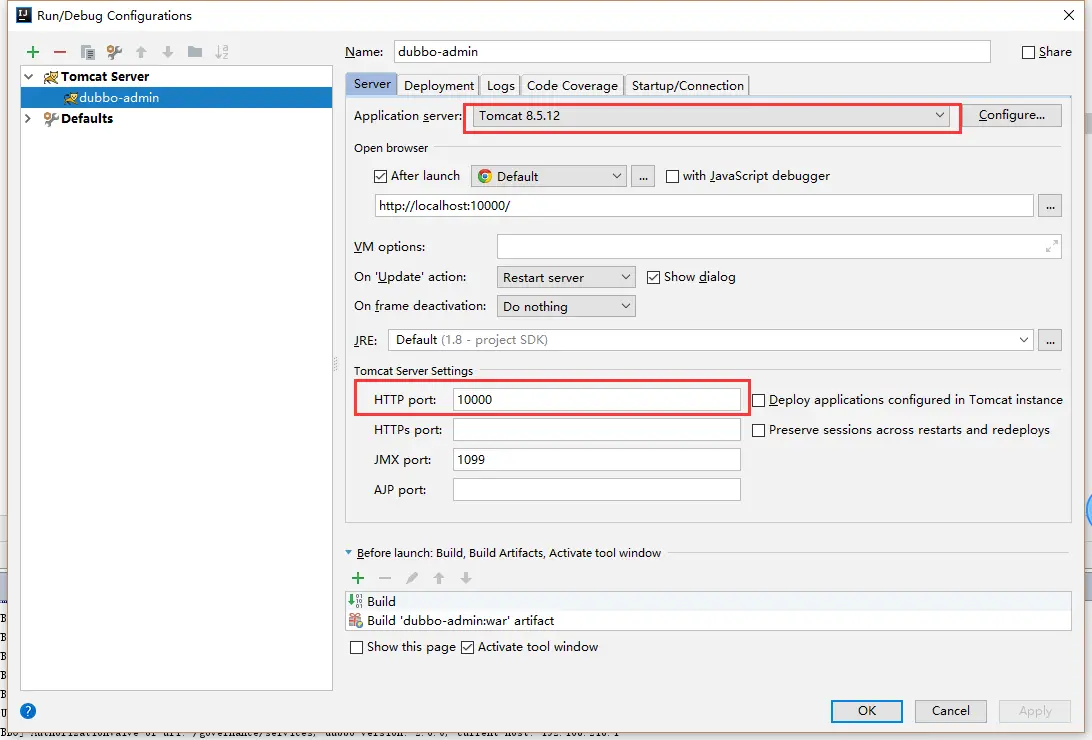Click the HTTPs port field
The image size is (1092, 740).
point(597,430)
